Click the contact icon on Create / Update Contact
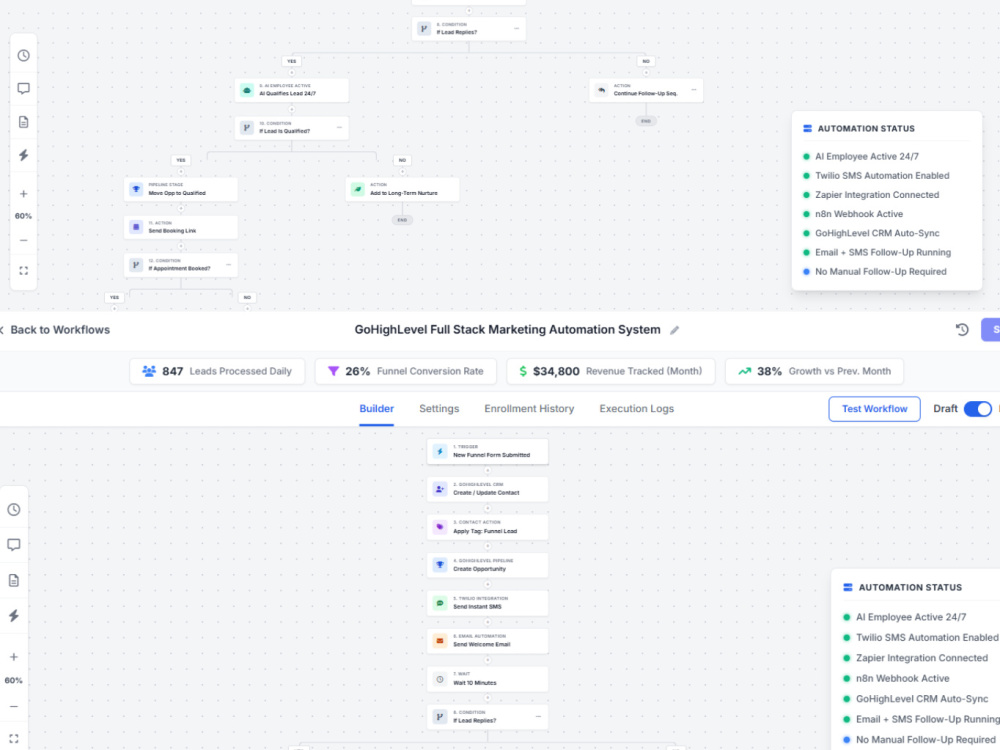This screenshot has width=1000, height=750. (439, 489)
